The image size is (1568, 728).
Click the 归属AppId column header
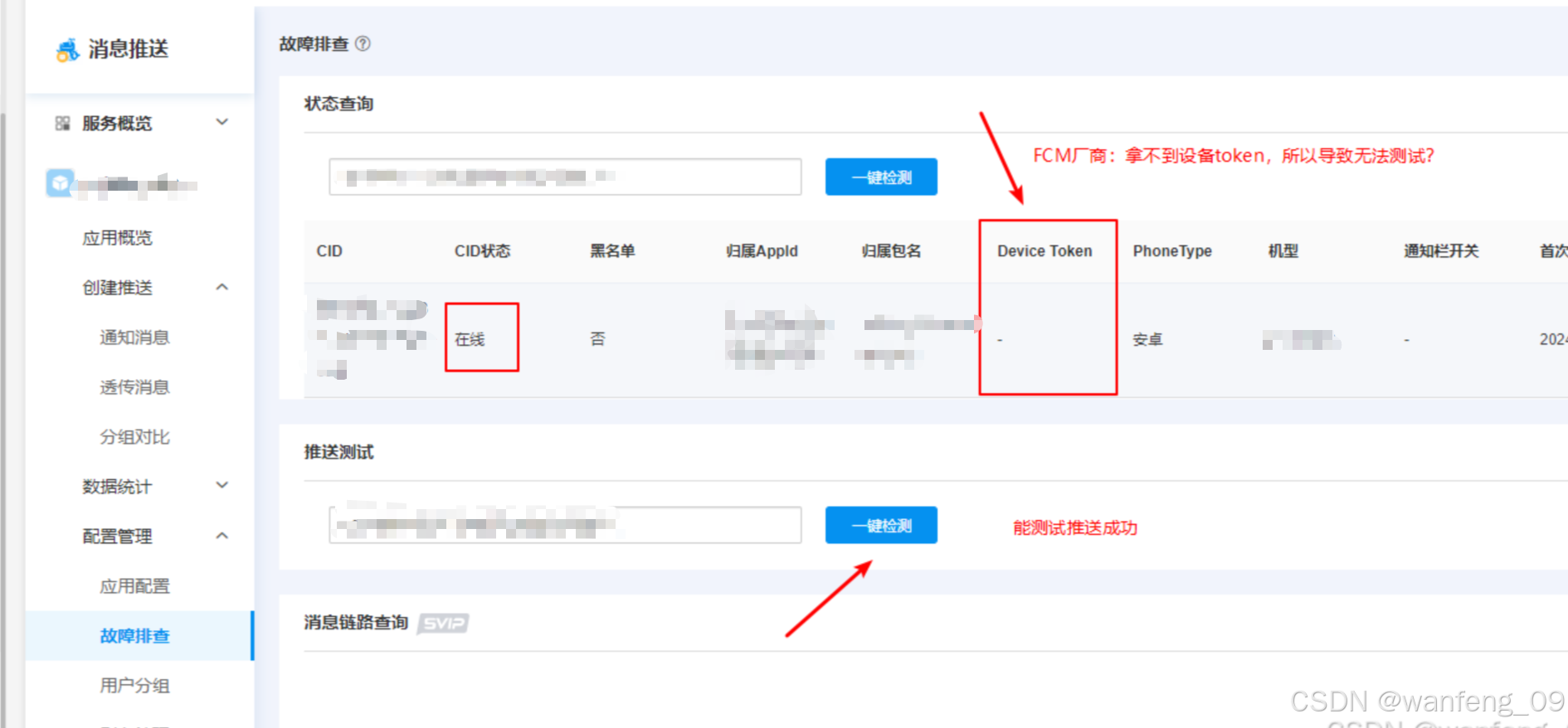click(762, 251)
